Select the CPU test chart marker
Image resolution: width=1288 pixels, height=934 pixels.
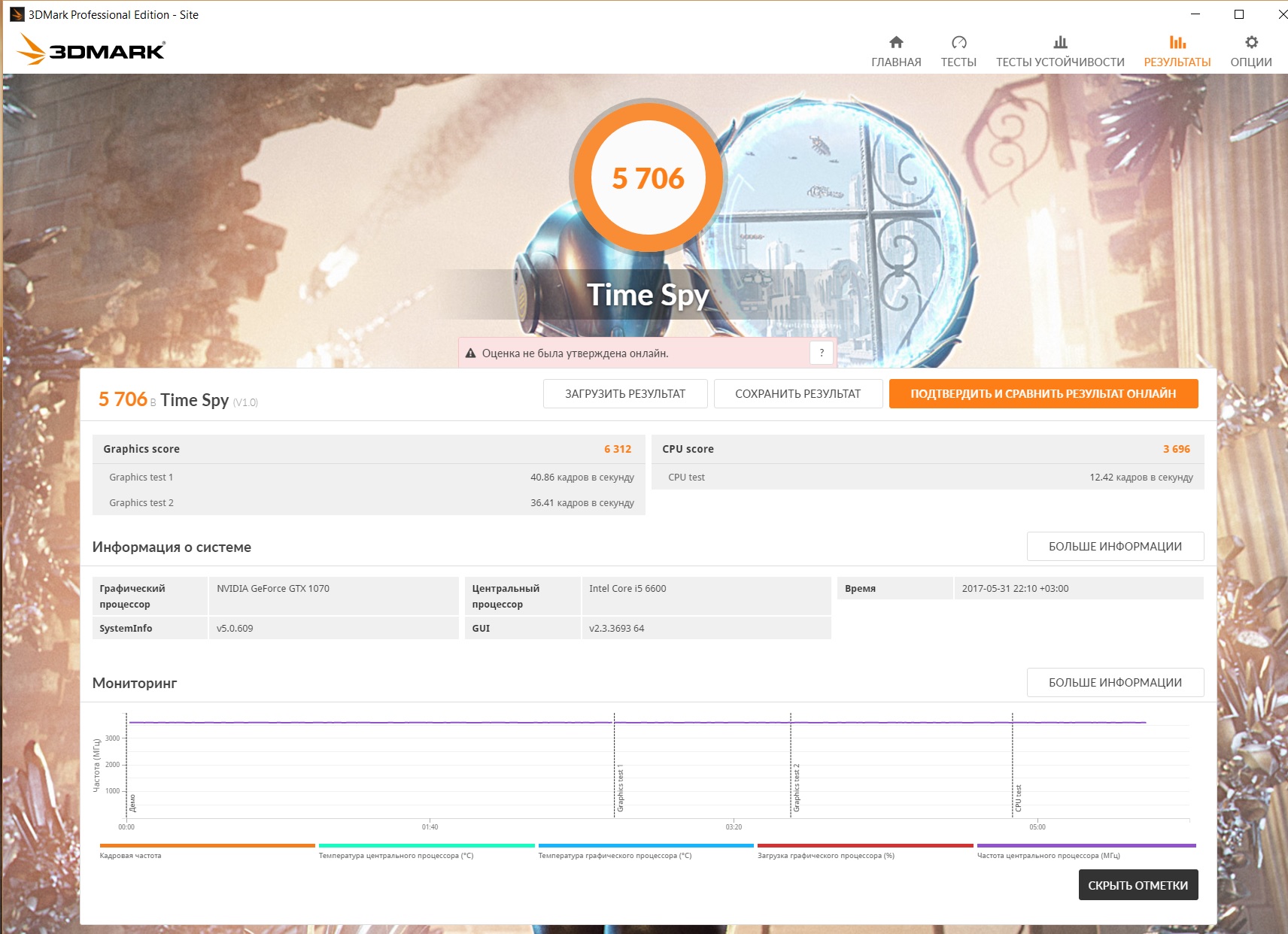click(x=1019, y=798)
